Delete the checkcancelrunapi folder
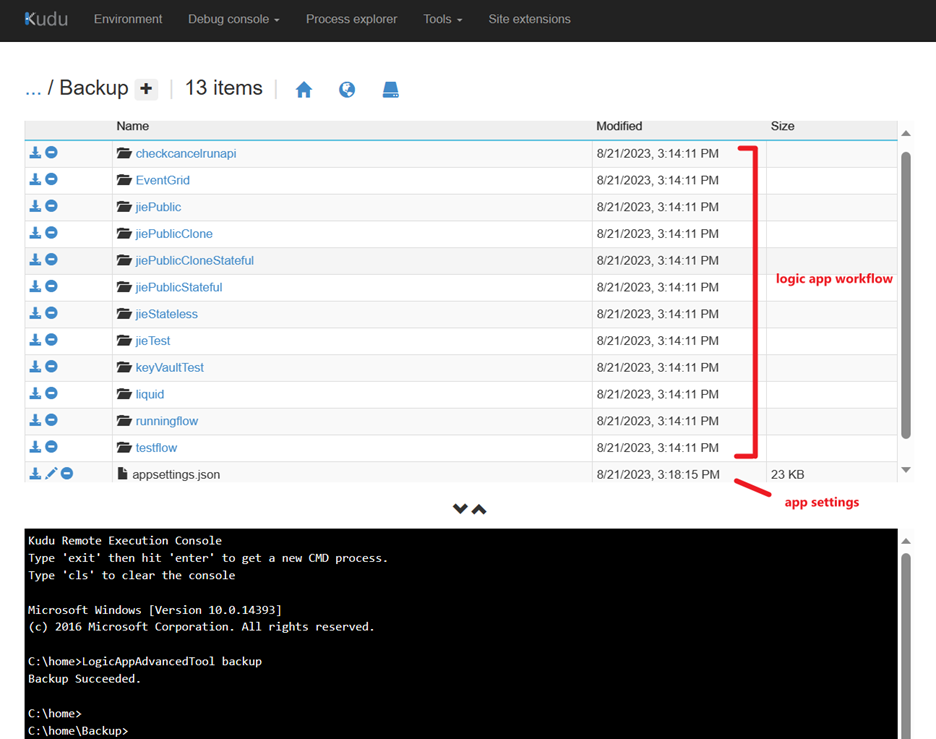The width and height of the screenshot is (936, 739). click(51, 153)
